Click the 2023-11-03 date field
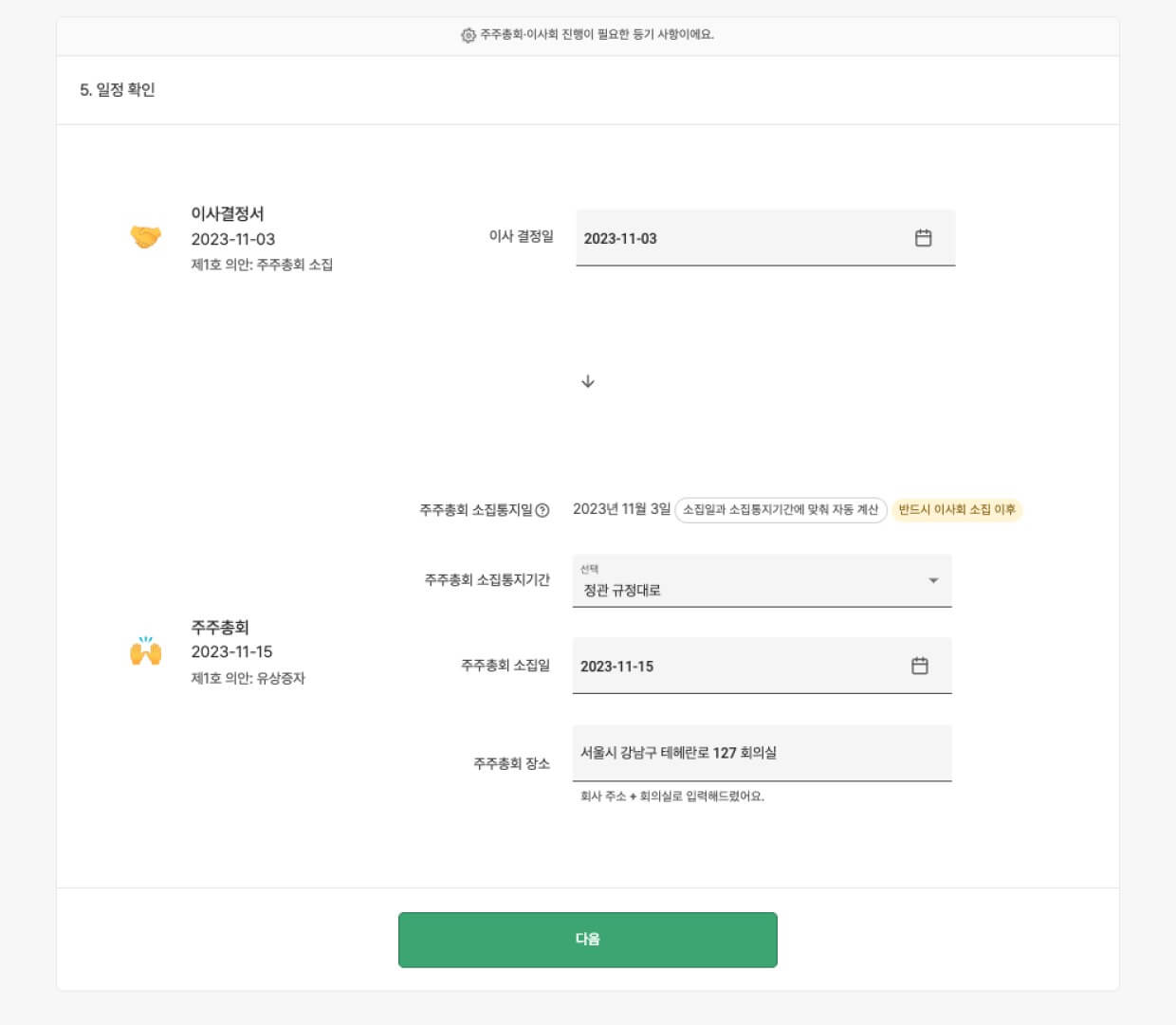This screenshot has width=1176, height=1025. click(740, 238)
